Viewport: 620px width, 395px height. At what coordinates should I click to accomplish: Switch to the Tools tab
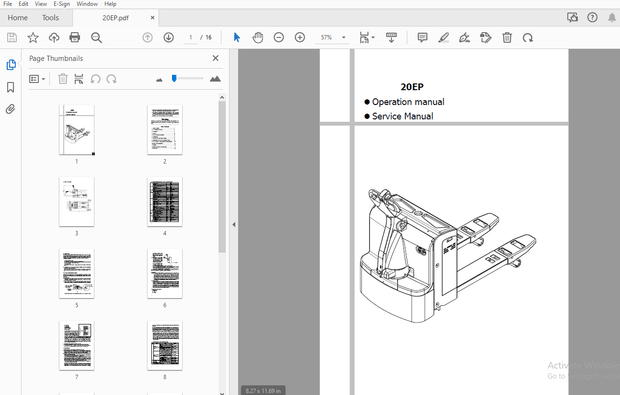pyautogui.click(x=50, y=18)
